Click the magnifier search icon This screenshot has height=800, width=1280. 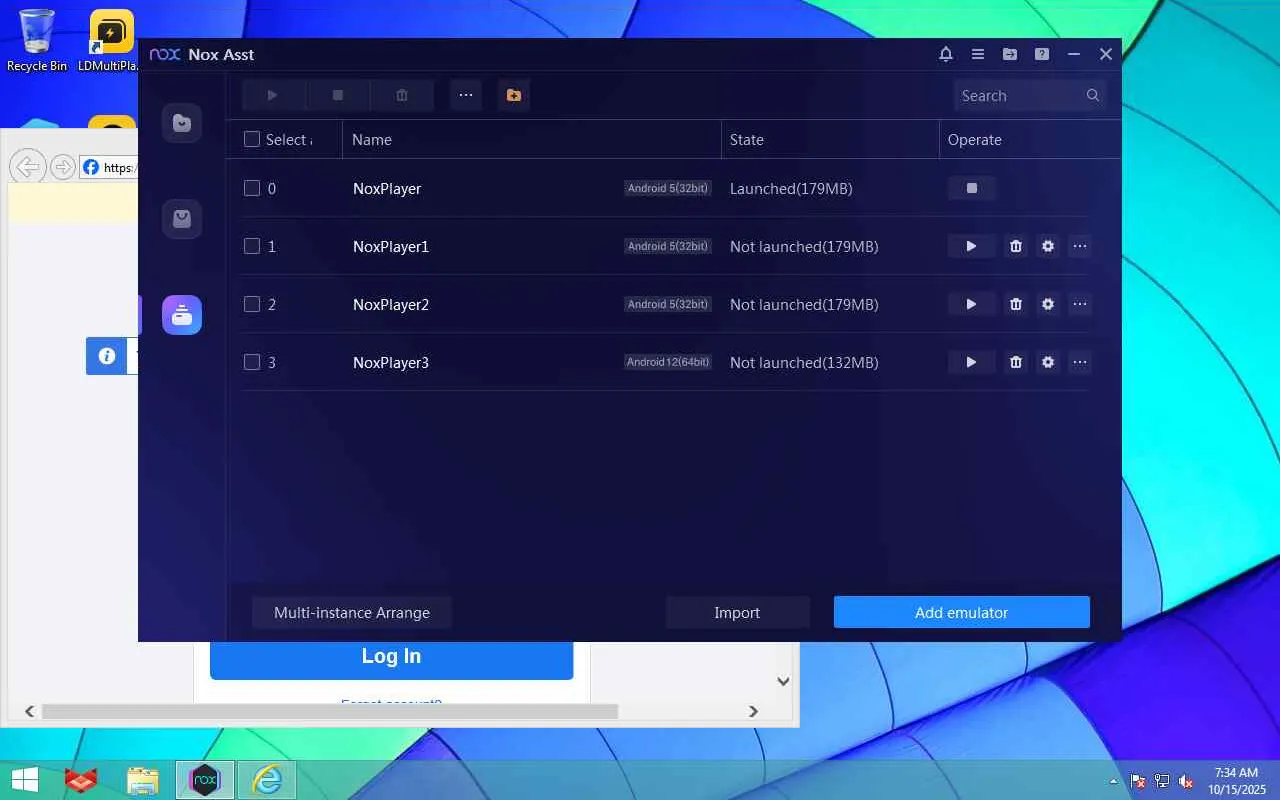point(1093,95)
